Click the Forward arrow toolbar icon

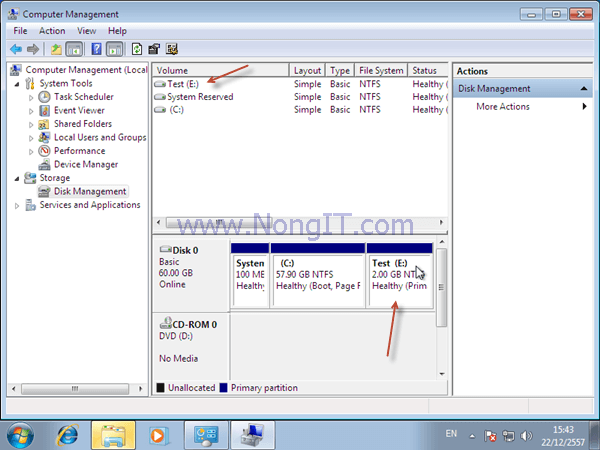[x=33, y=49]
